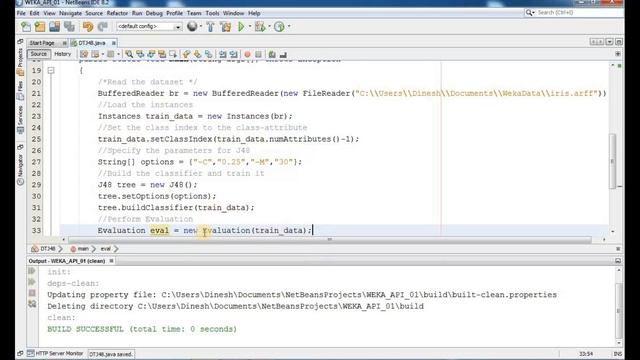Click the 'DTJ48.java saved.' status message
640x360 pixels.
(x=111, y=354)
